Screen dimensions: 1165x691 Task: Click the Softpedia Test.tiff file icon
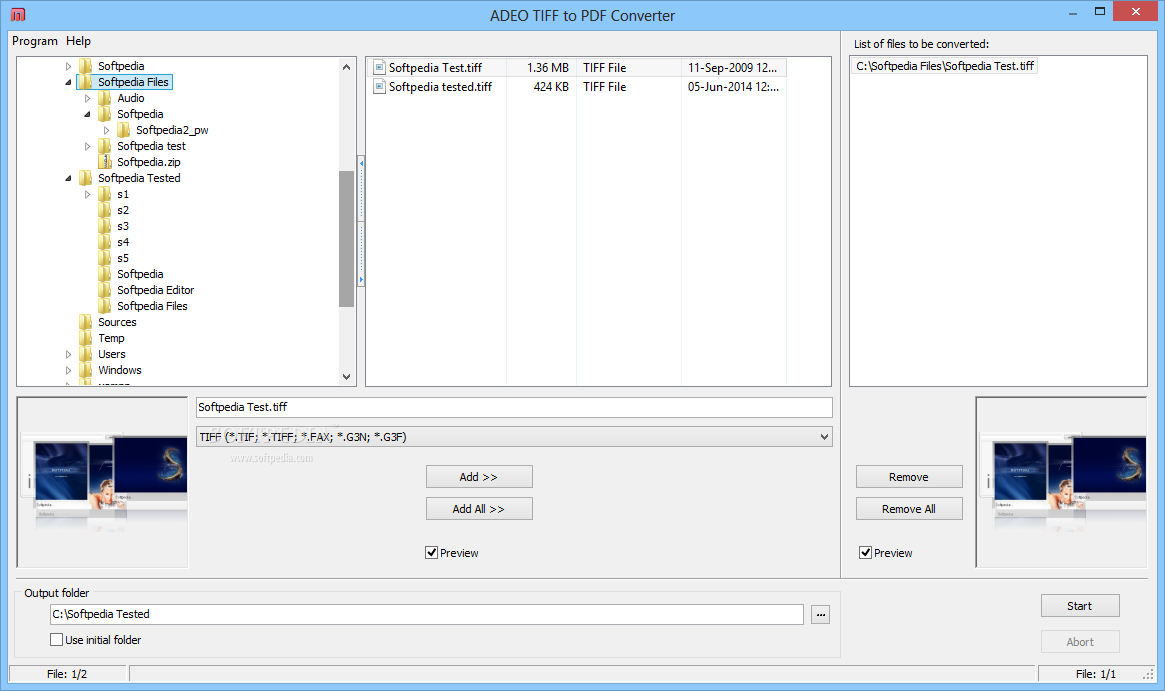380,68
